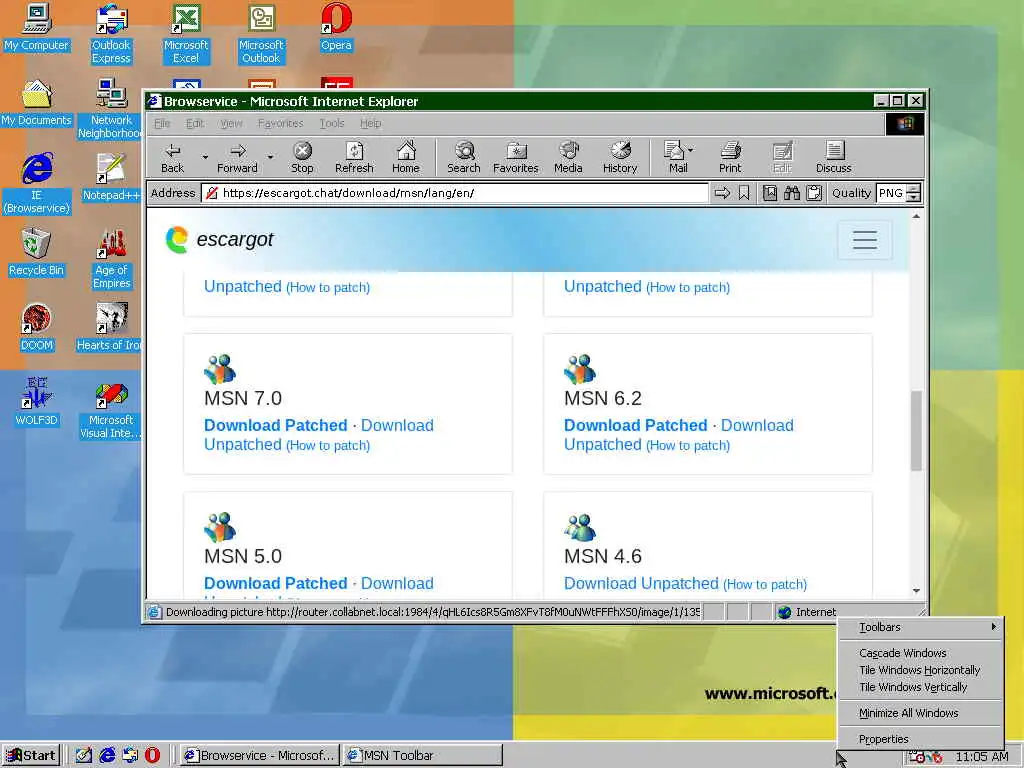This screenshot has height=768, width=1024.
Task: Go to the Home page button
Action: tap(406, 157)
